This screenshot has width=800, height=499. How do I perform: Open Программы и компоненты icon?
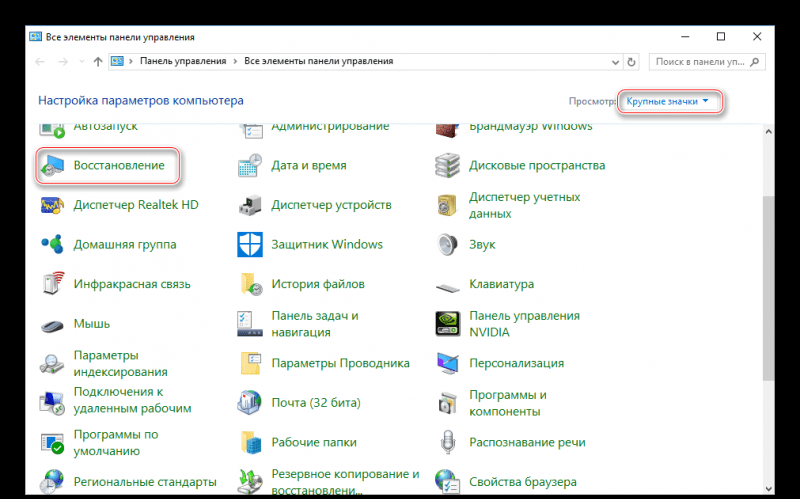point(447,403)
